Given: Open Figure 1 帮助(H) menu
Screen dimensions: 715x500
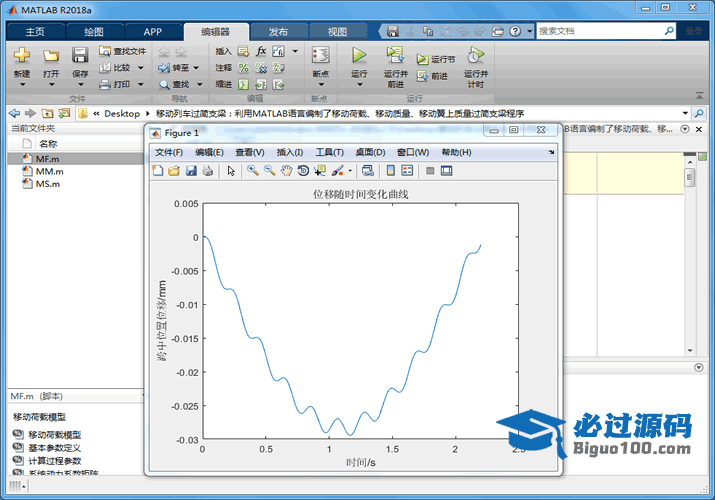Looking at the screenshot, I should [456, 152].
